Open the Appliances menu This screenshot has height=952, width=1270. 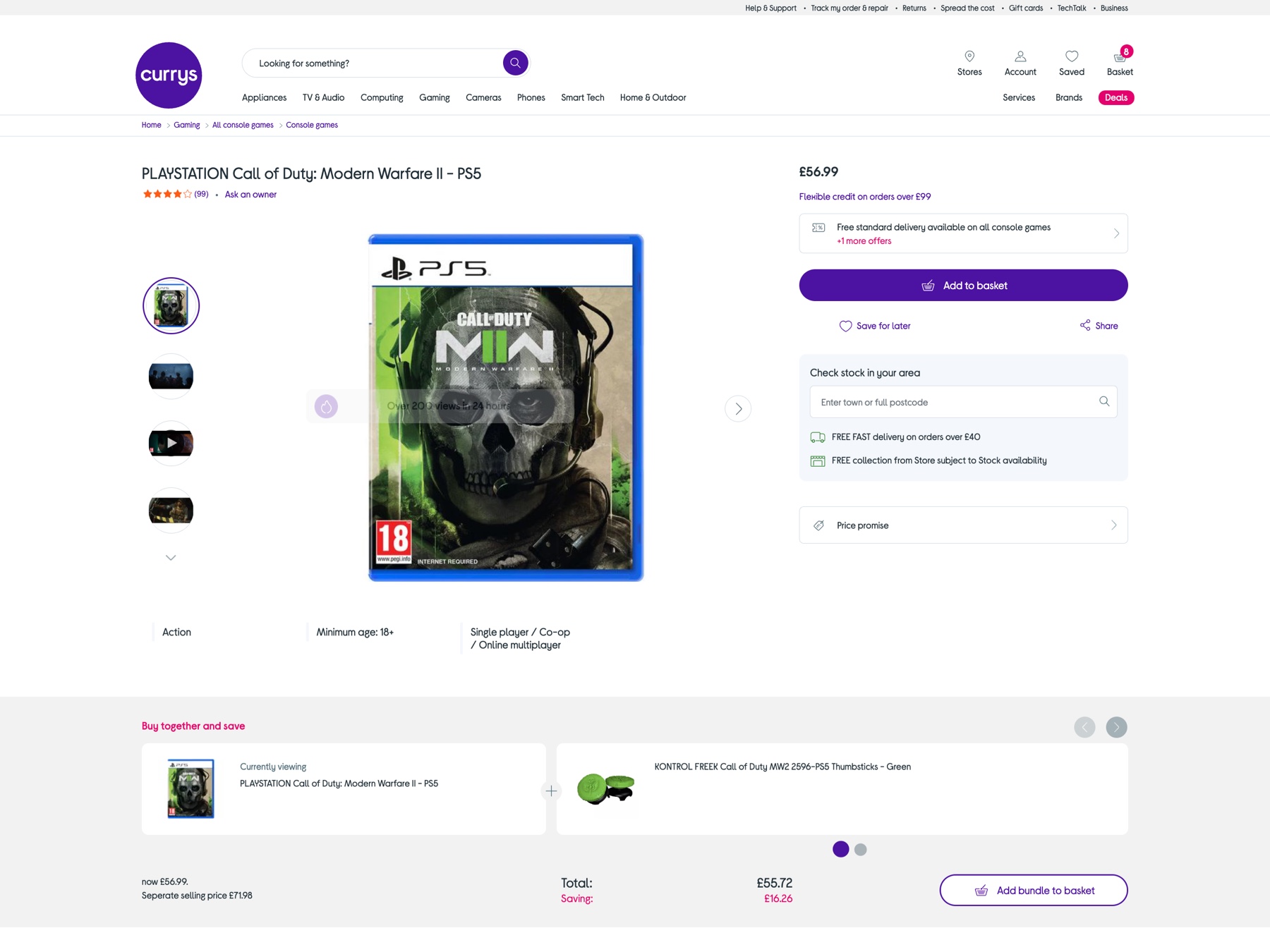click(264, 97)
